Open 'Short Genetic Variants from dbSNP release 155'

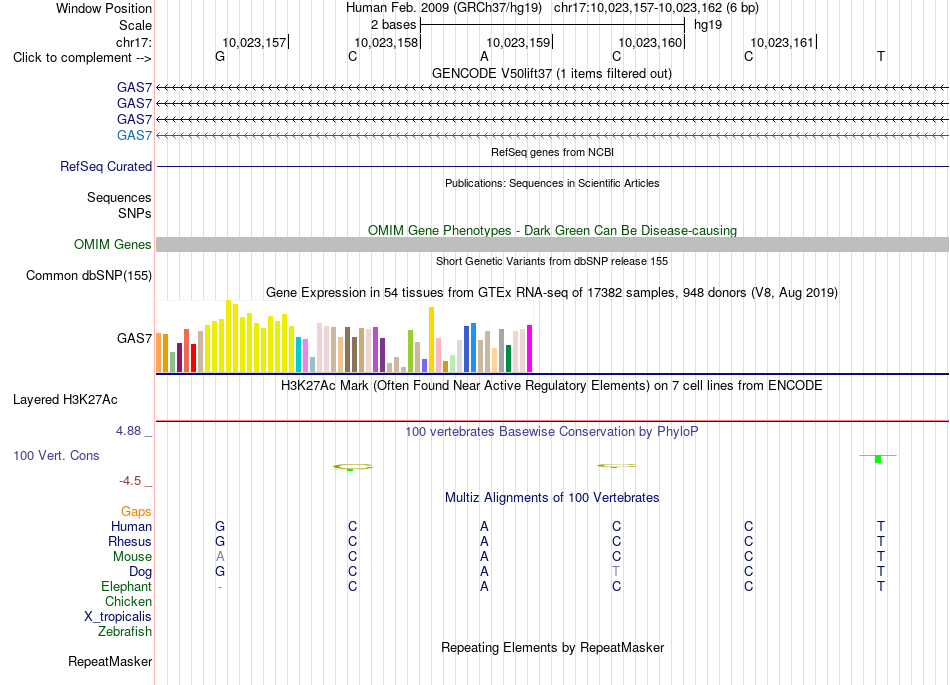pyautogui.click(x=552, y=261)
